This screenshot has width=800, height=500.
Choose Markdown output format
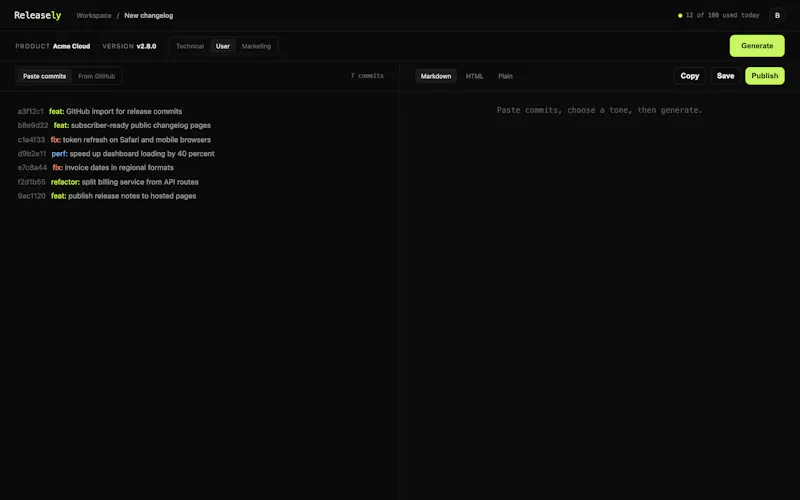click(436, 76)
